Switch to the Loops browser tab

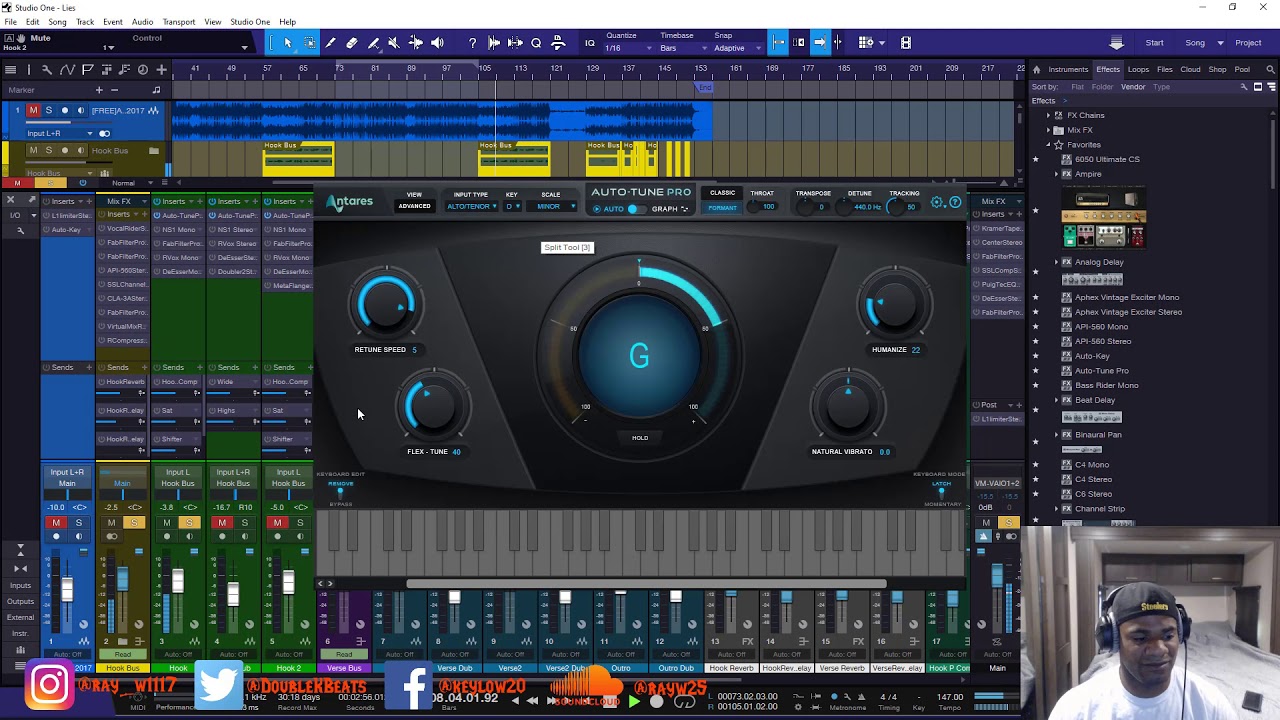(1138, 69)
